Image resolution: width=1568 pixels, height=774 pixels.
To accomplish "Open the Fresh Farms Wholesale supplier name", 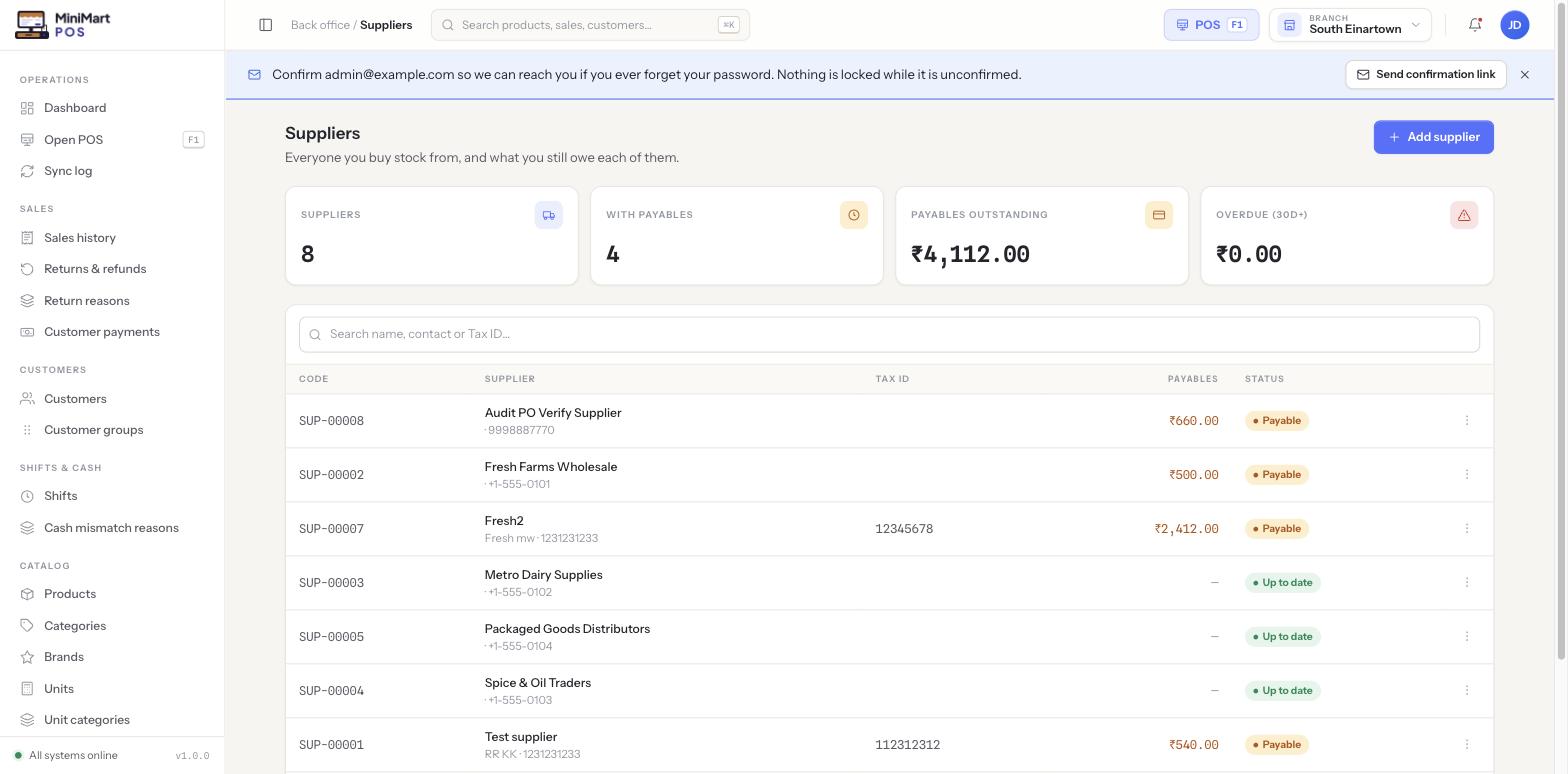I will tap(551, 467).
